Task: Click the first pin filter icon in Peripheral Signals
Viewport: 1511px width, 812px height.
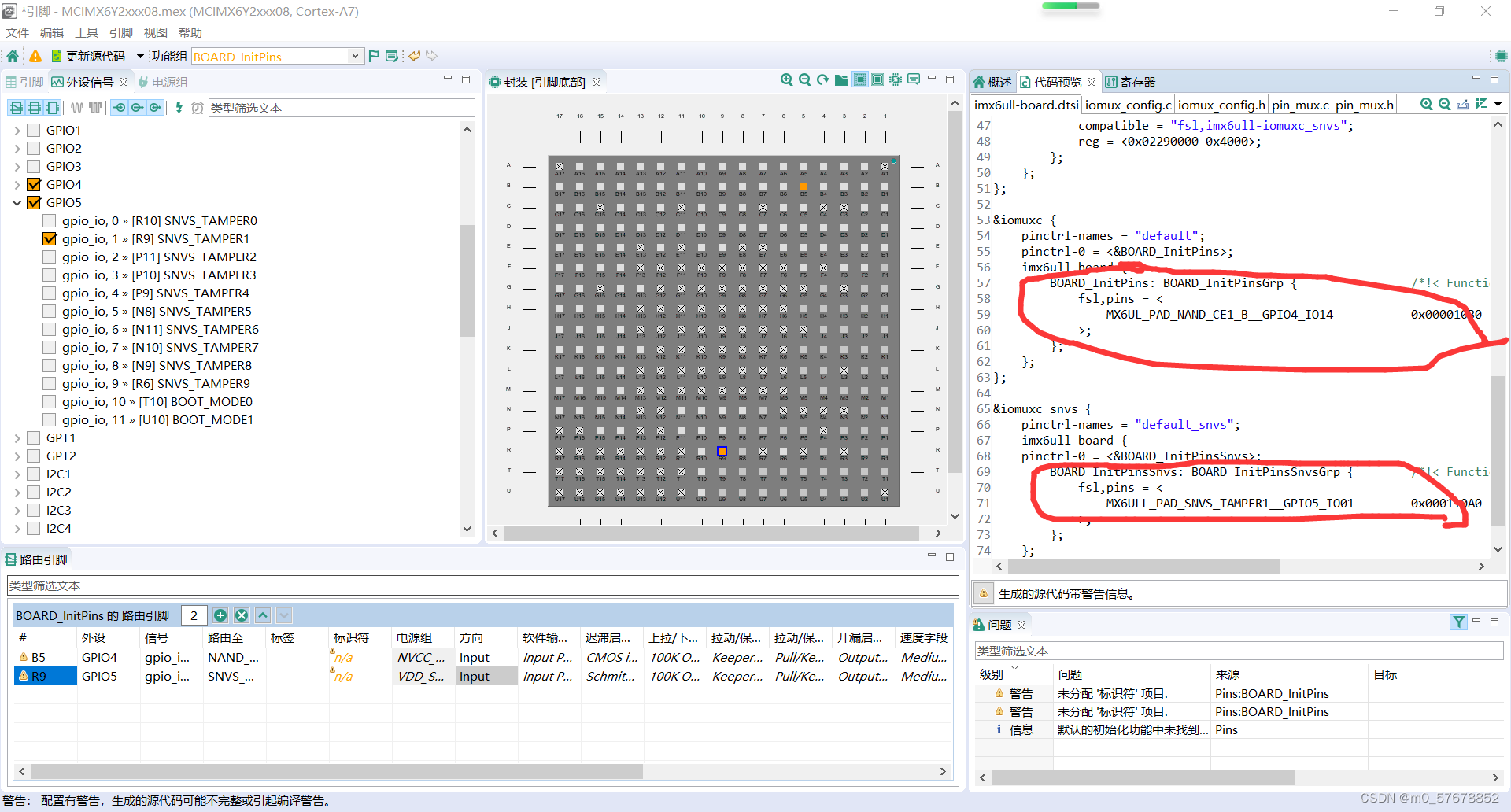Action: click(16, 108)
